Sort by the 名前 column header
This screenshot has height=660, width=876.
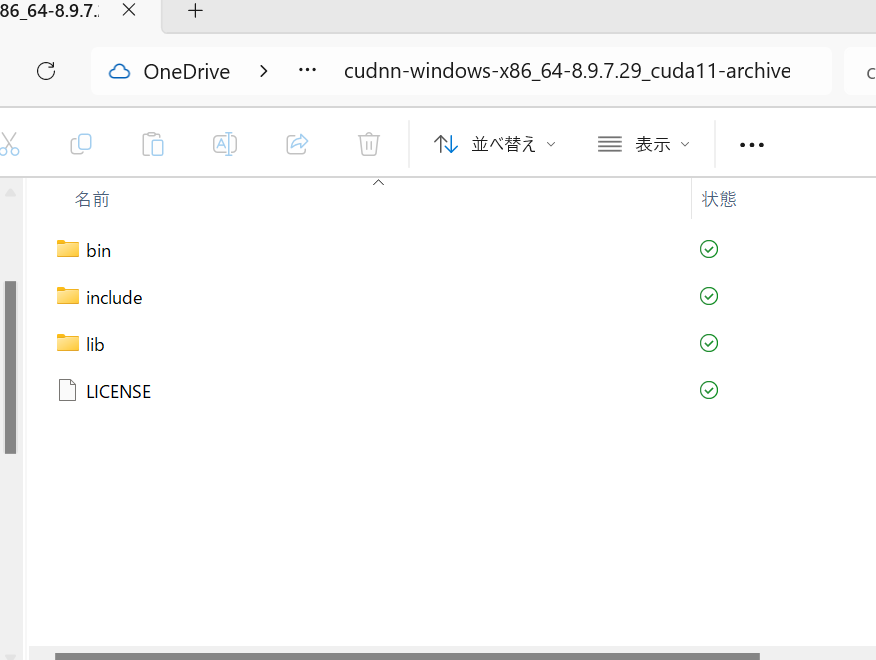click(92, 200)
